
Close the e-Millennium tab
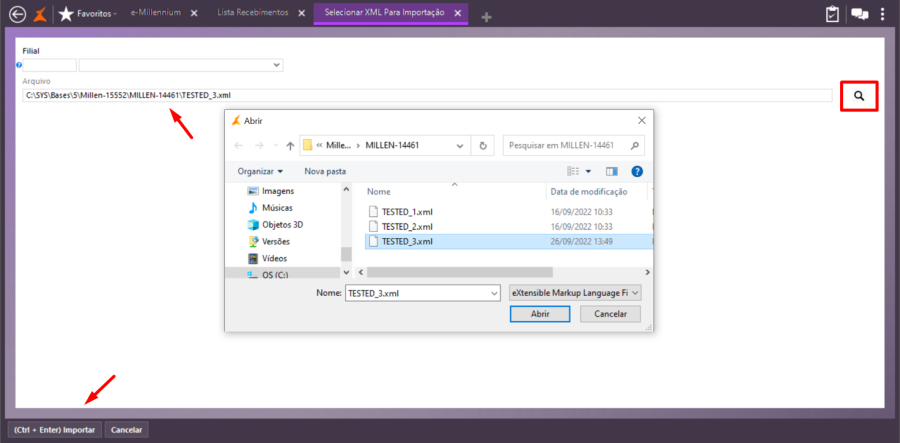point(194,13)
